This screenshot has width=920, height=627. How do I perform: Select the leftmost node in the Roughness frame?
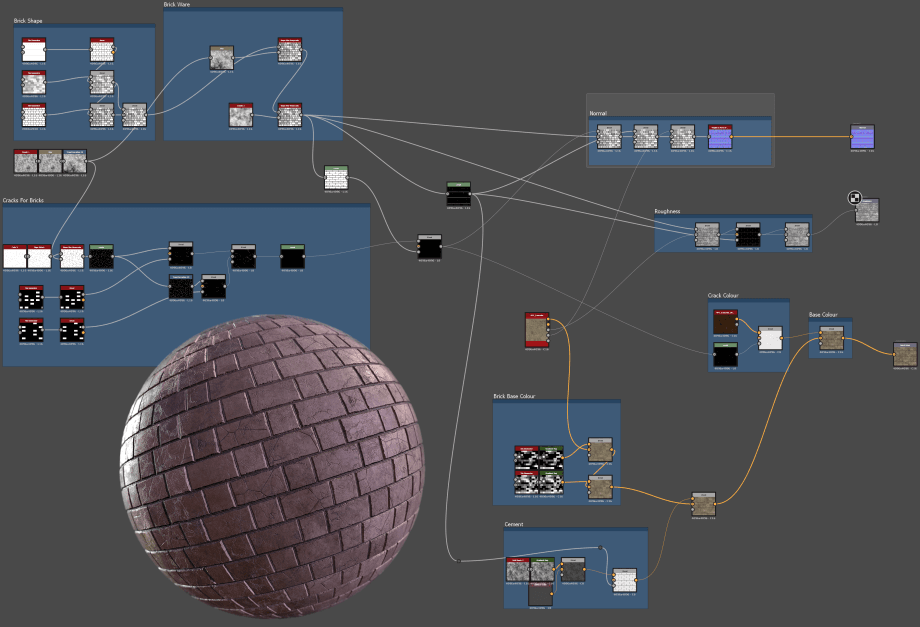coord(707,235)
